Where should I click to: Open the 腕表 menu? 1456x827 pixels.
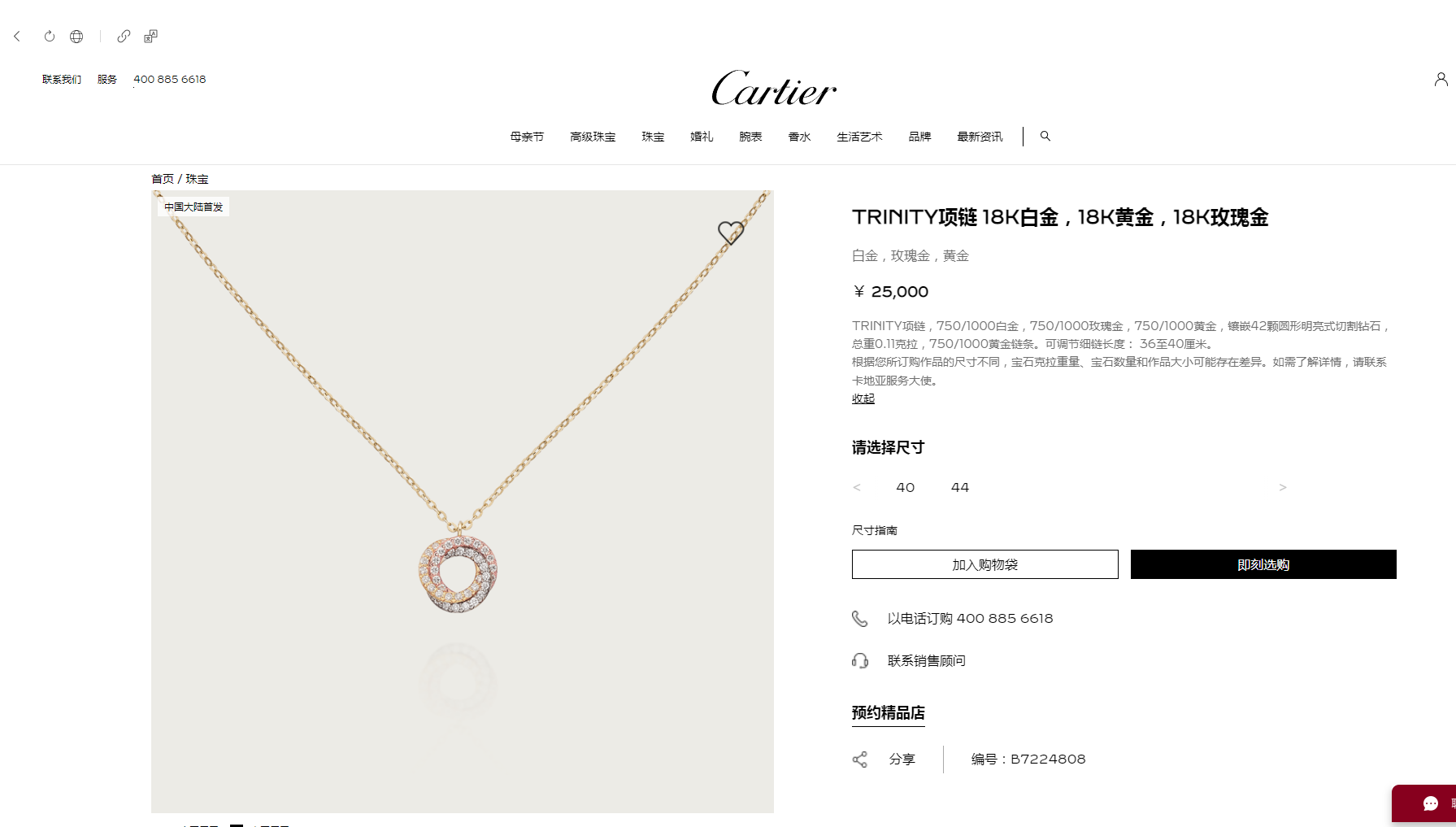tap(750, 137)
